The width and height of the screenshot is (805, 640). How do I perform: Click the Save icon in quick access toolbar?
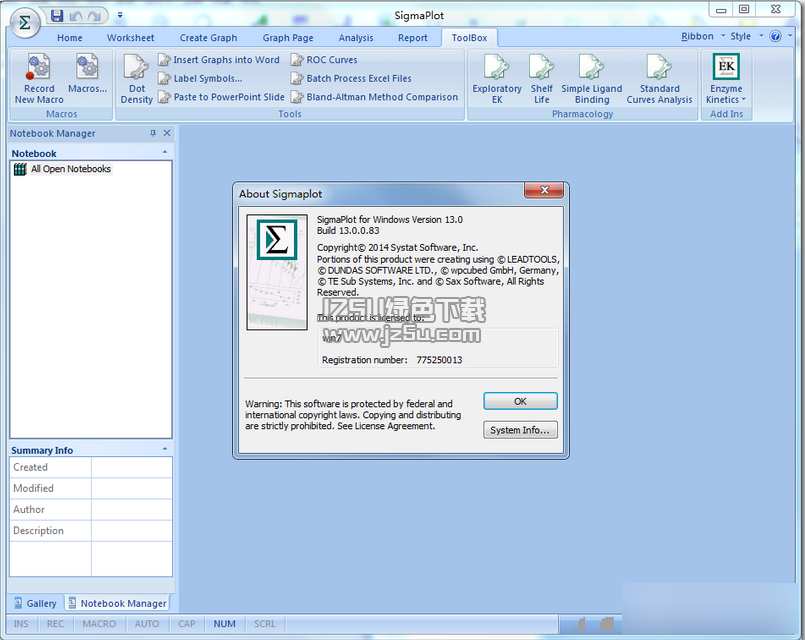57,16
